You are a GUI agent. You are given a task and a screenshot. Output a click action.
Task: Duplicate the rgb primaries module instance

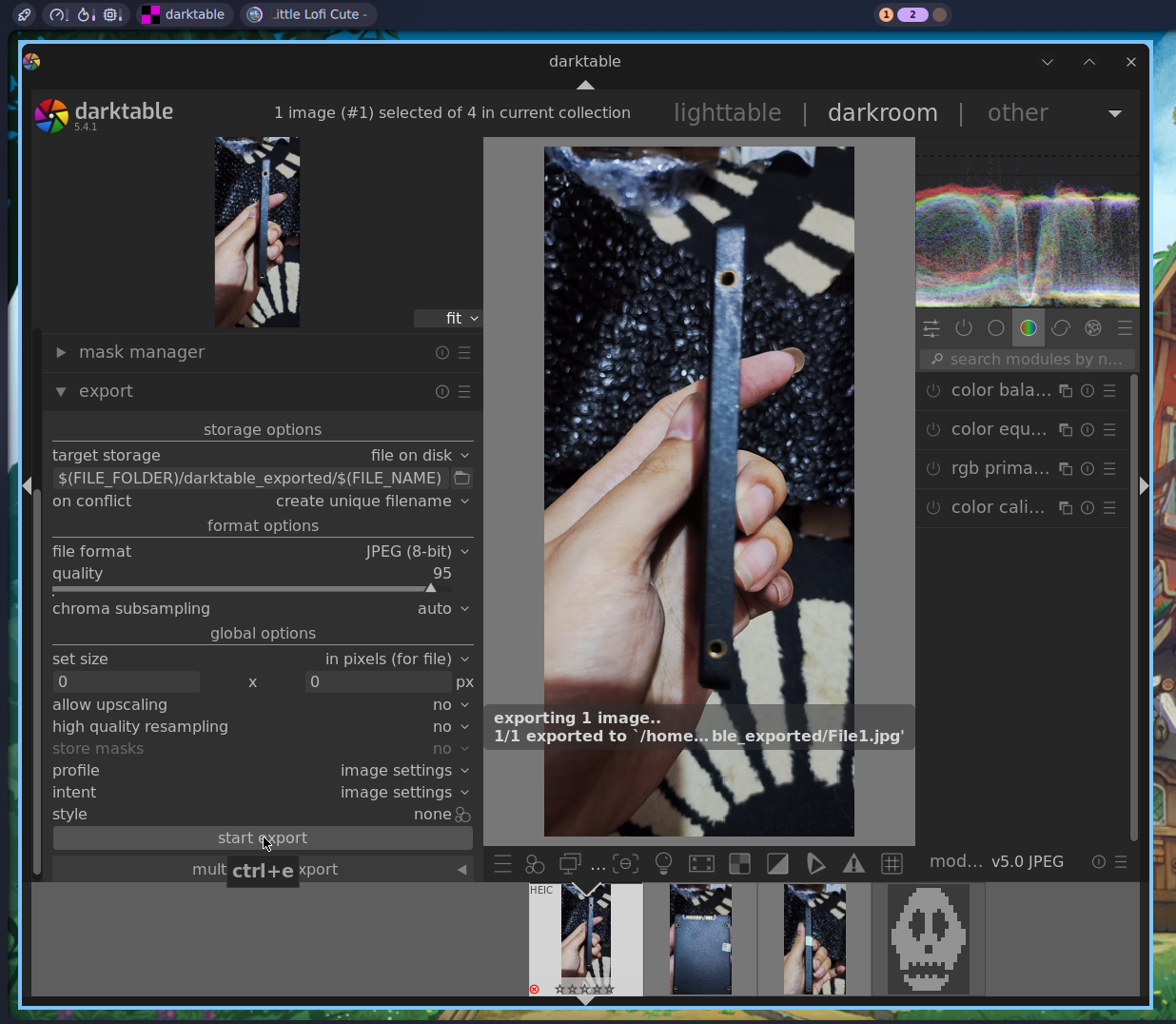tap(1066, 469)
